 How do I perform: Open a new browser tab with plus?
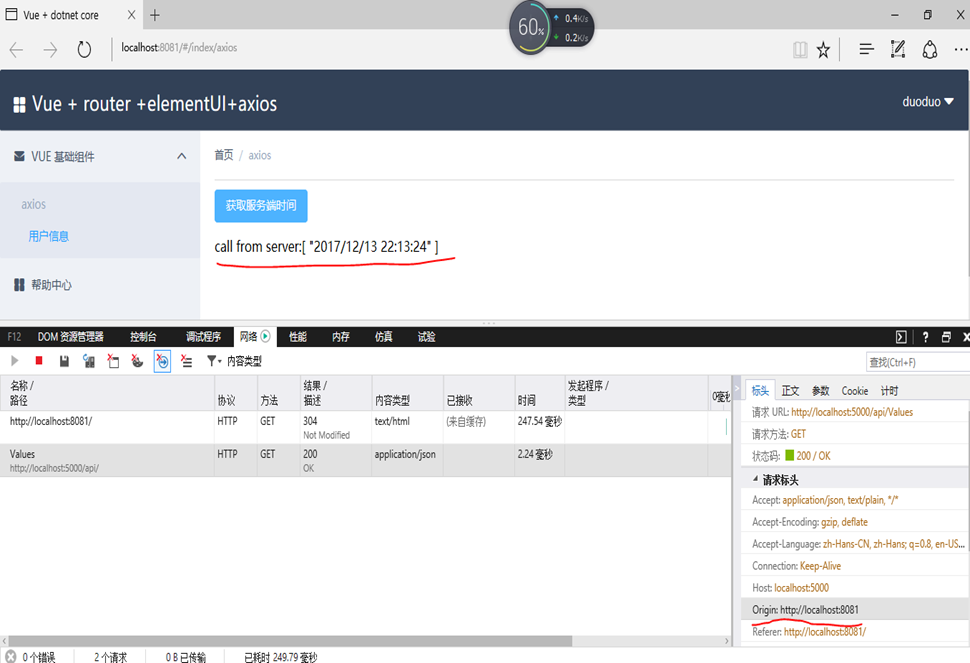tap(155, 15)
